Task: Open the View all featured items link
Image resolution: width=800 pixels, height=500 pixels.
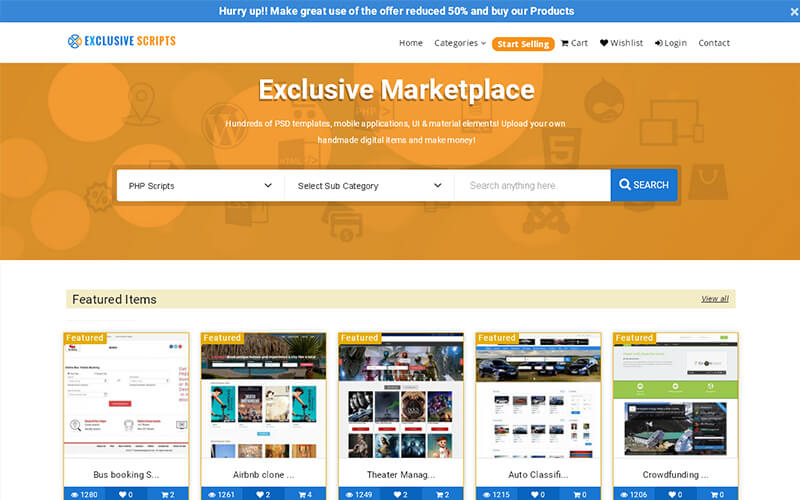Action: coord(715,298)
